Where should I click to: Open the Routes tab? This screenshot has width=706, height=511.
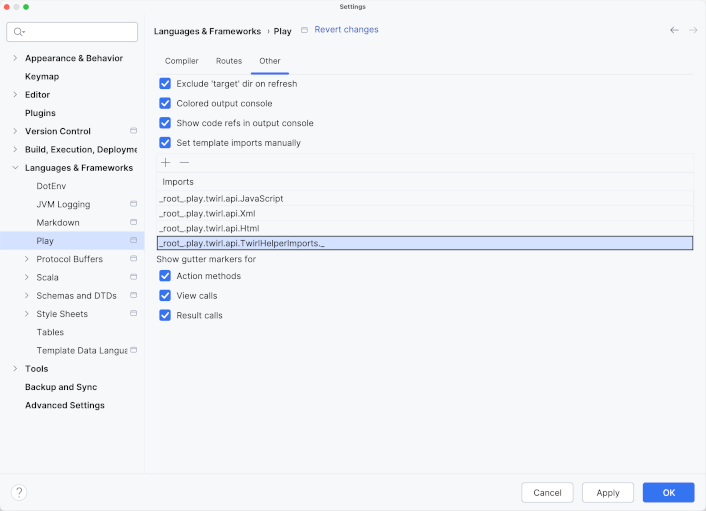click(229, 61)
